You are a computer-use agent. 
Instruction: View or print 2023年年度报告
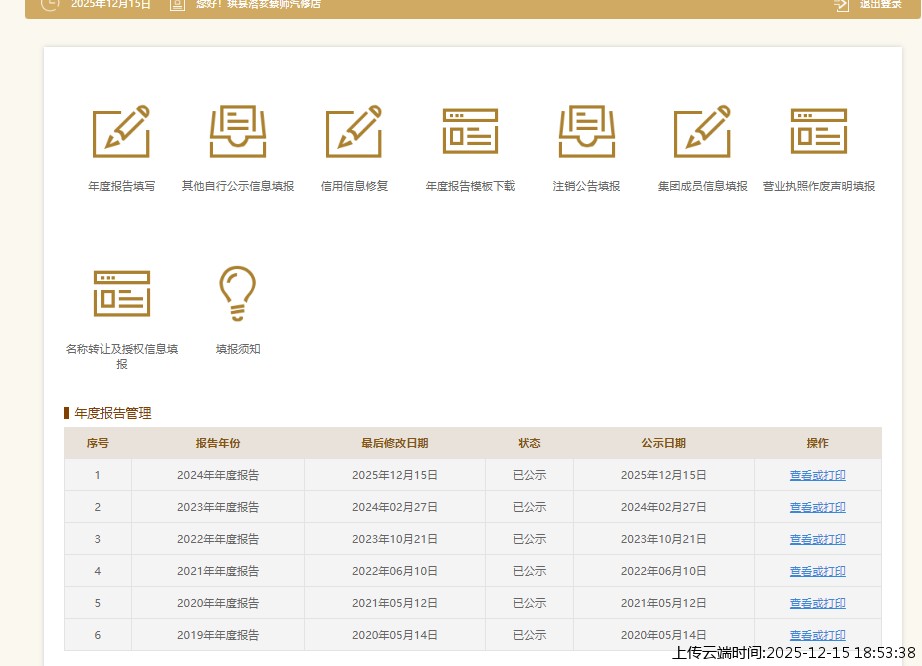click(817, 507)
